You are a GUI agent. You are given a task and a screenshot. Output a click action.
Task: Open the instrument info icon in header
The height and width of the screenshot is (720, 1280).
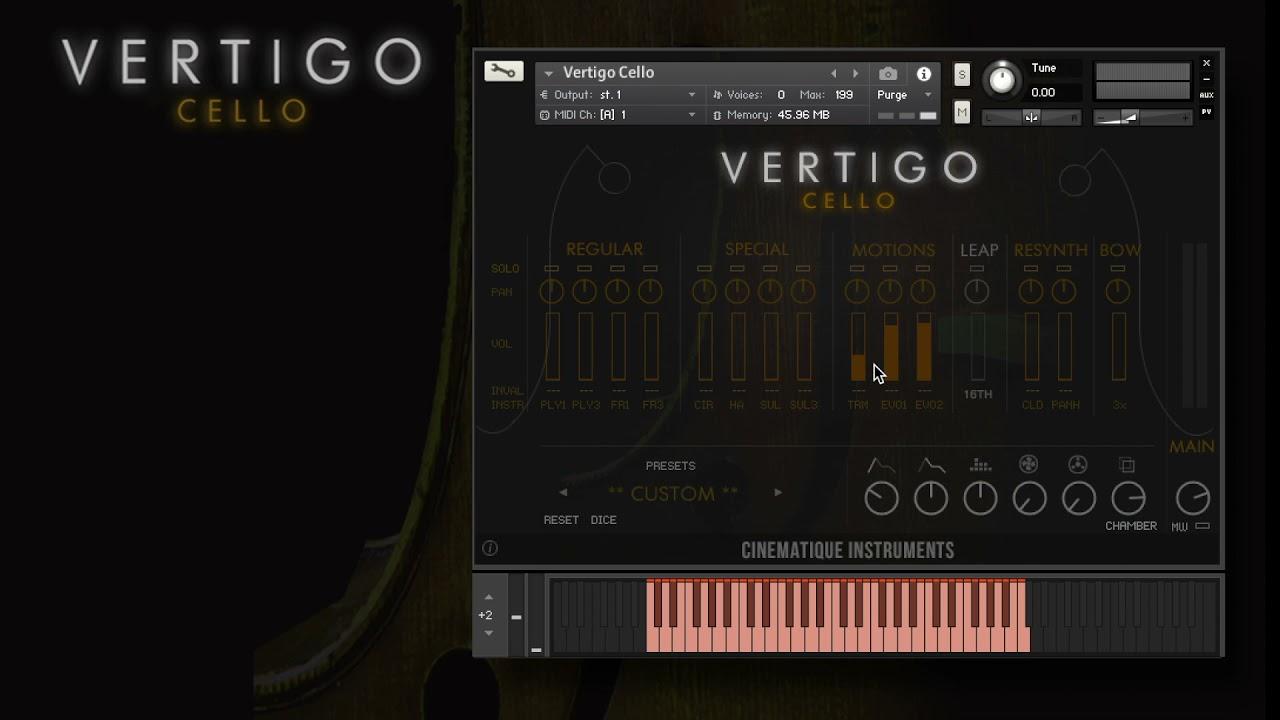coord(924,74)
